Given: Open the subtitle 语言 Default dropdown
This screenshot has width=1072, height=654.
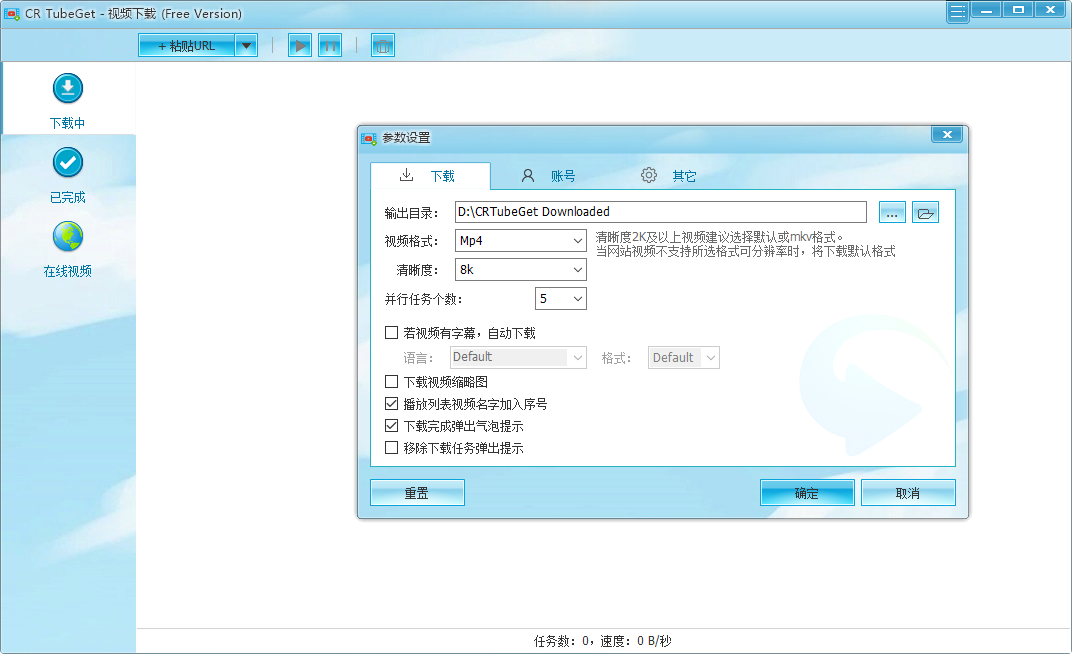Looking at the screenshot, I should pyautogui.click(x=578, y=357).
